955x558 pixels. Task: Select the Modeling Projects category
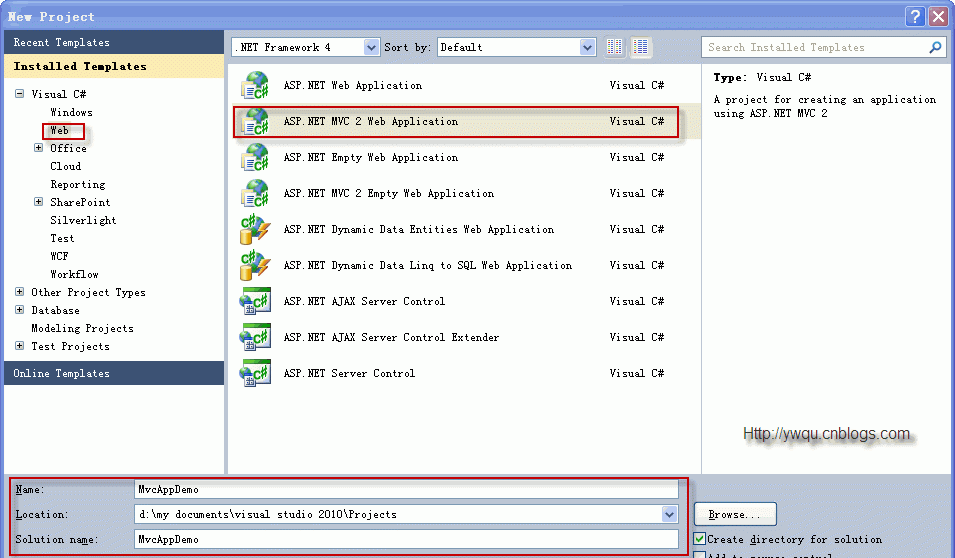(x=82, y=328)
